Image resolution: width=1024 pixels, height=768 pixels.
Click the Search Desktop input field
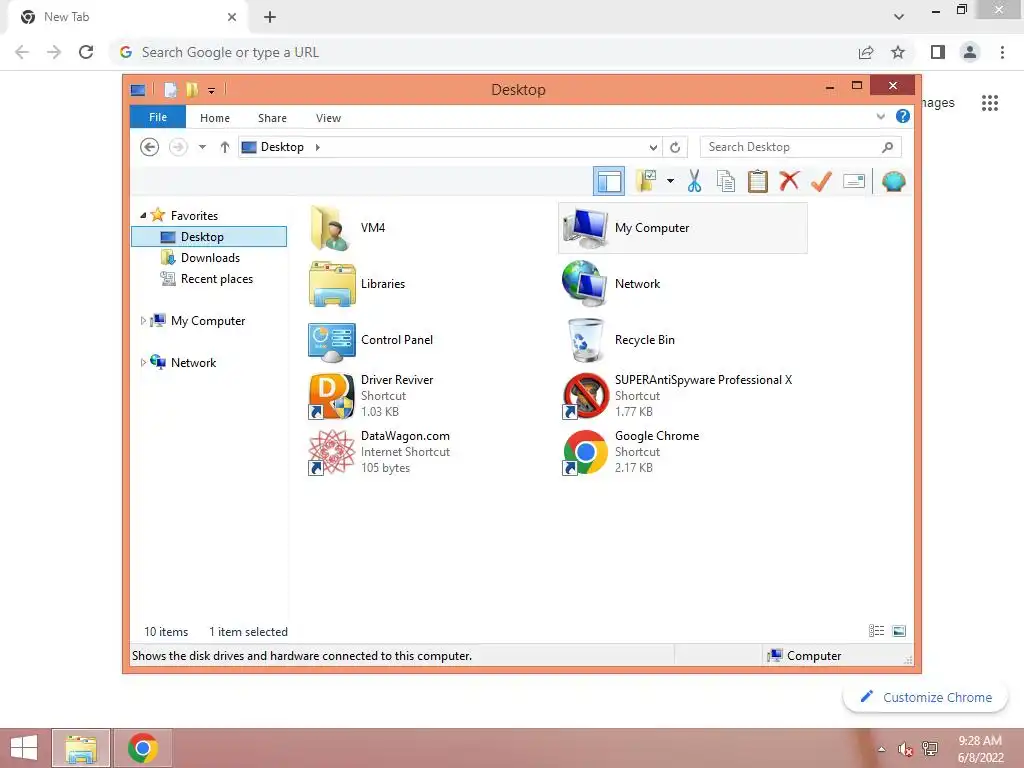coord(800,147)
